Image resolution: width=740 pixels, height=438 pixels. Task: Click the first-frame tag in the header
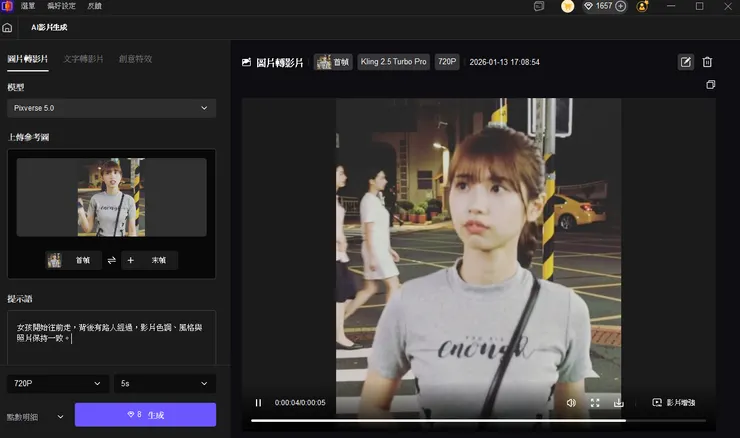tap(333, 62)
